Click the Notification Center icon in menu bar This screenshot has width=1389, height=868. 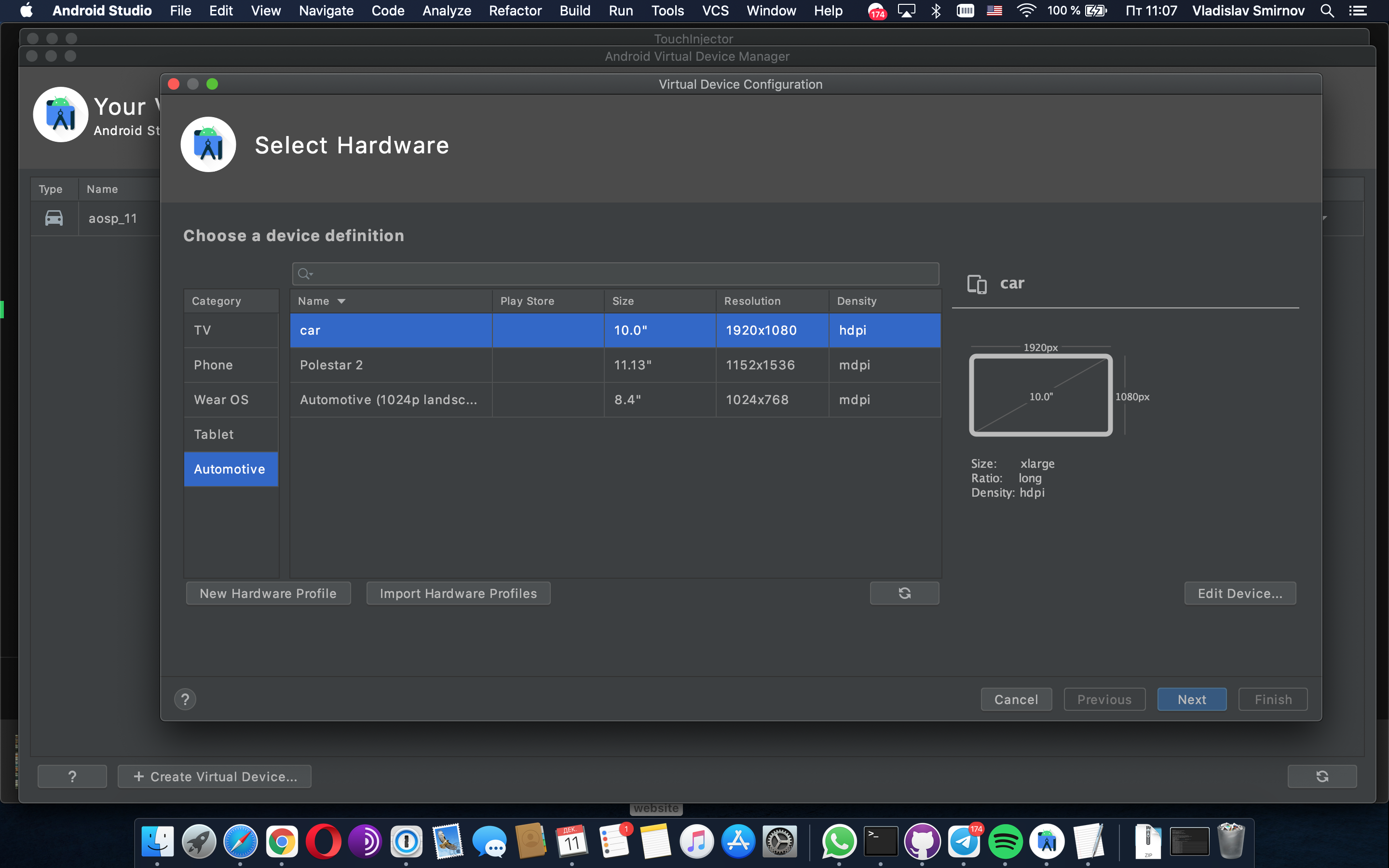pos(1358,10)
